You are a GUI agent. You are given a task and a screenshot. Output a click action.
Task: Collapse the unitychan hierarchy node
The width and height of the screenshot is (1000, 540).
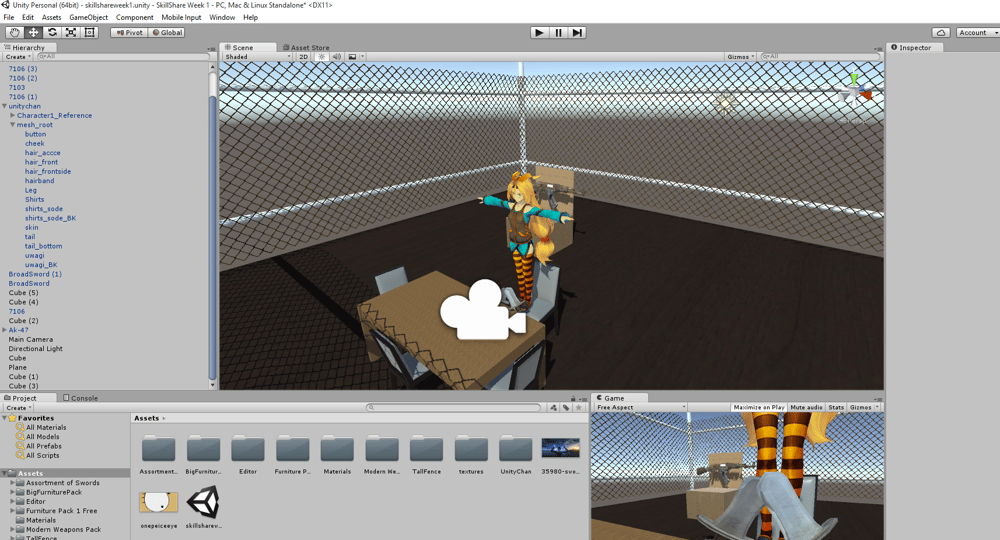coord(4,106)
